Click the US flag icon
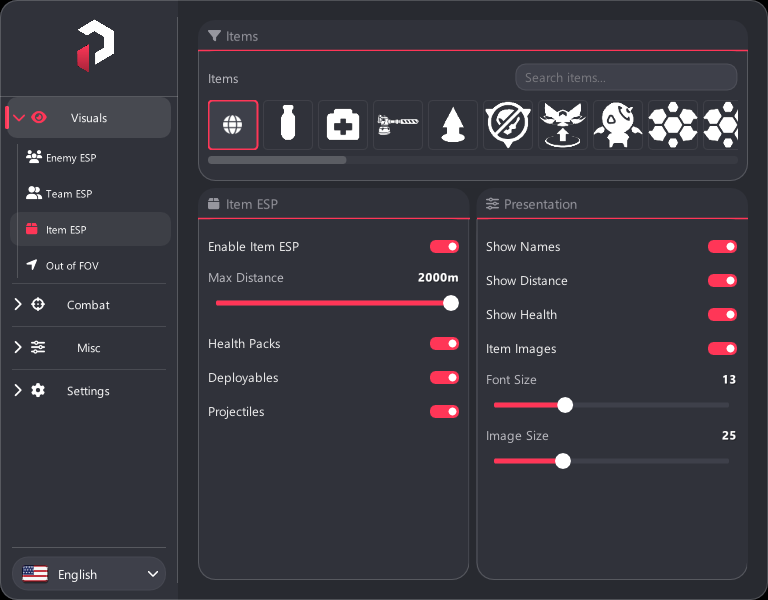The height and width of the screenshot is (600, 768). pos(35,574)
